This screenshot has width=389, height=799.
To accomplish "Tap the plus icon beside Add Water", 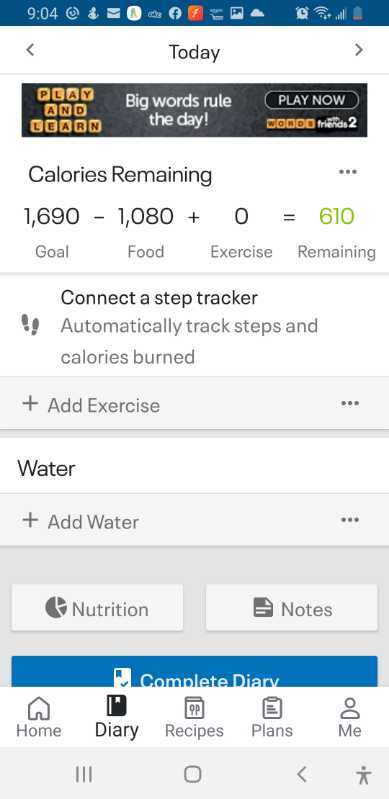I will [30, 520].
